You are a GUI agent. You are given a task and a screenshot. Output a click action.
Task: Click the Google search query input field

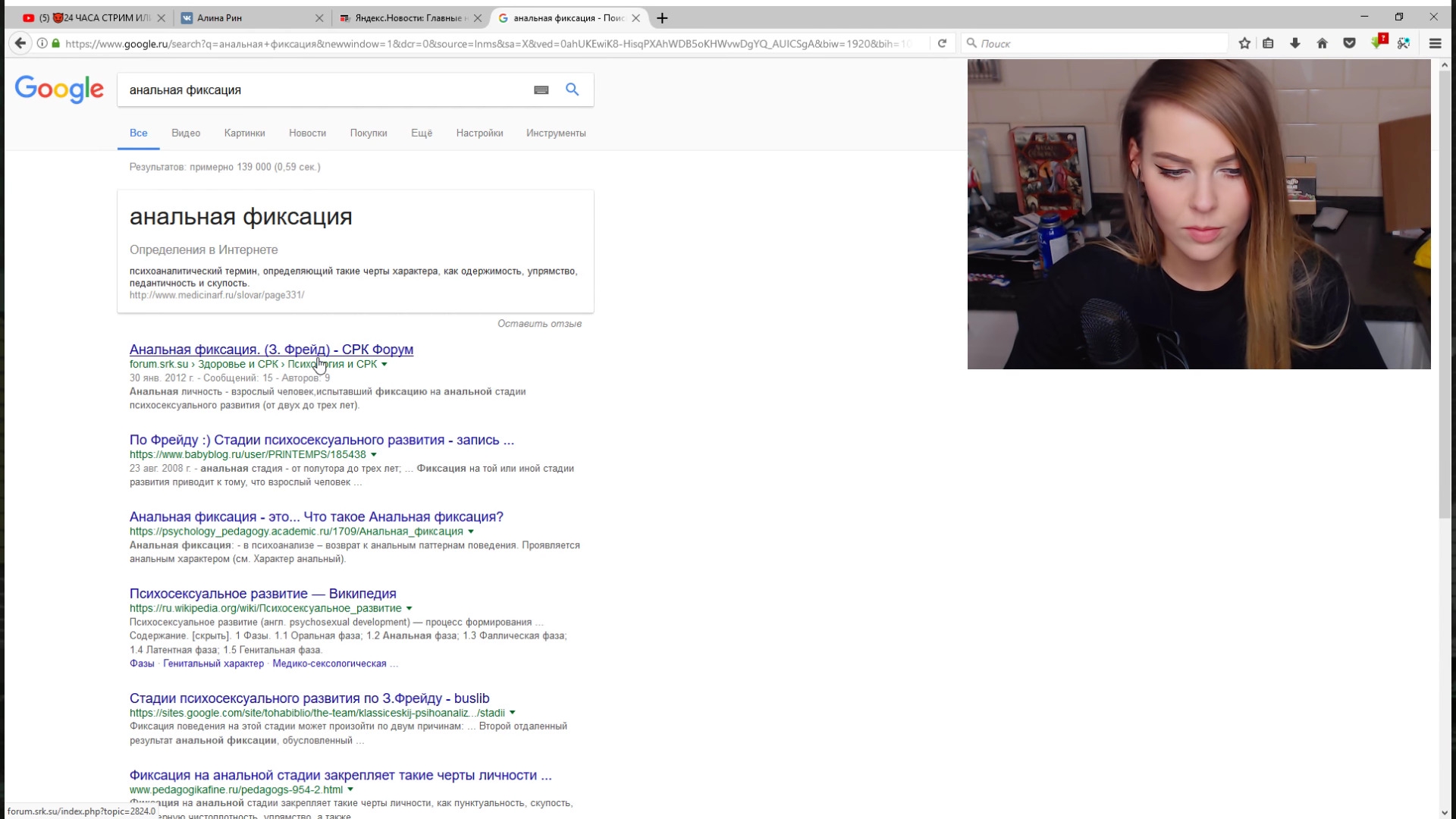(318, 89)
